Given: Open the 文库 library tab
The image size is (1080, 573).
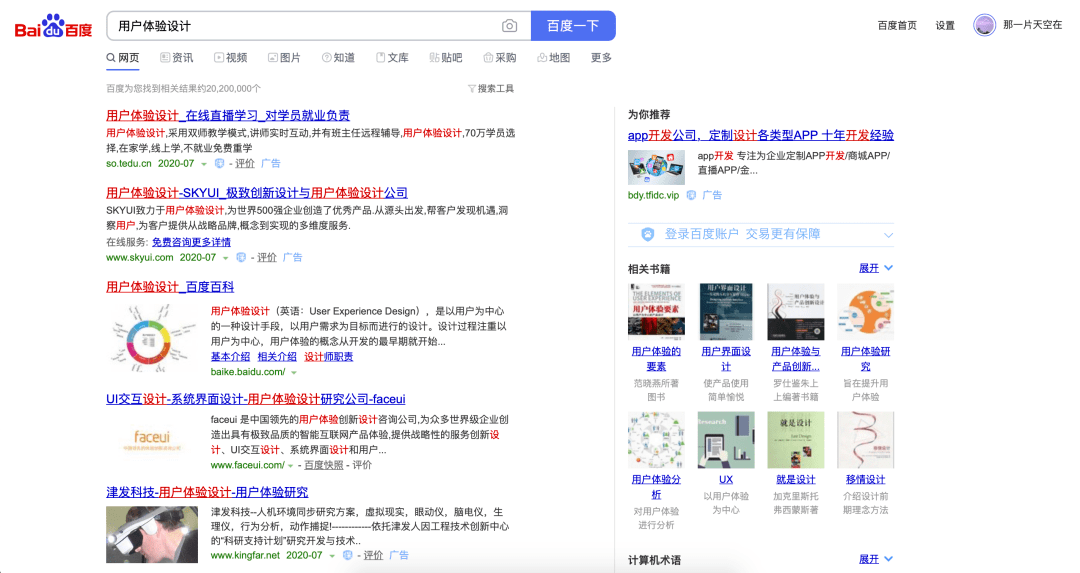Looking at the screenshot, I should click(392, 58).
